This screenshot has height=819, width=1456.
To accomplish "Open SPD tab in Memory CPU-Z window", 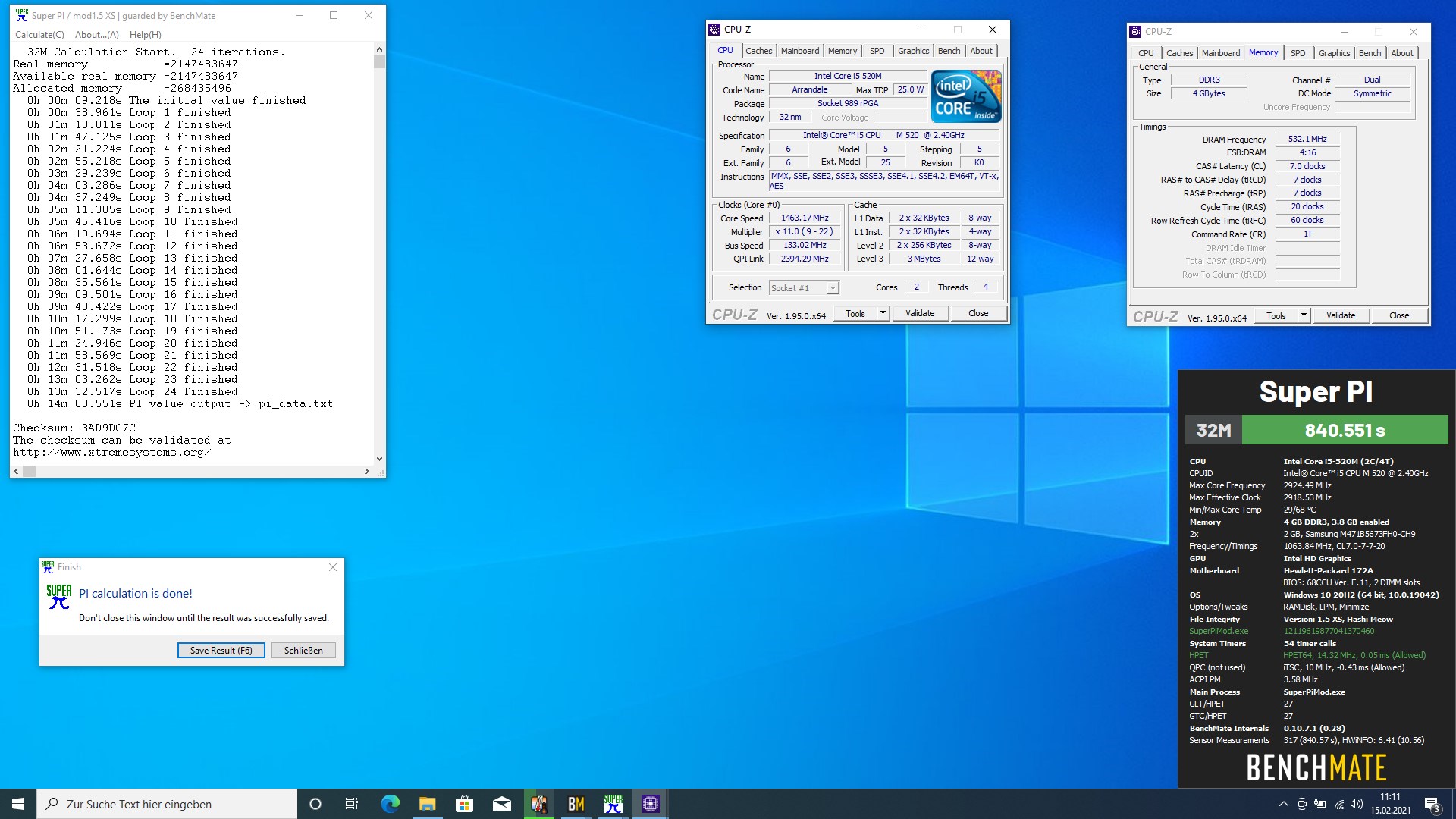I will 1298,53.
